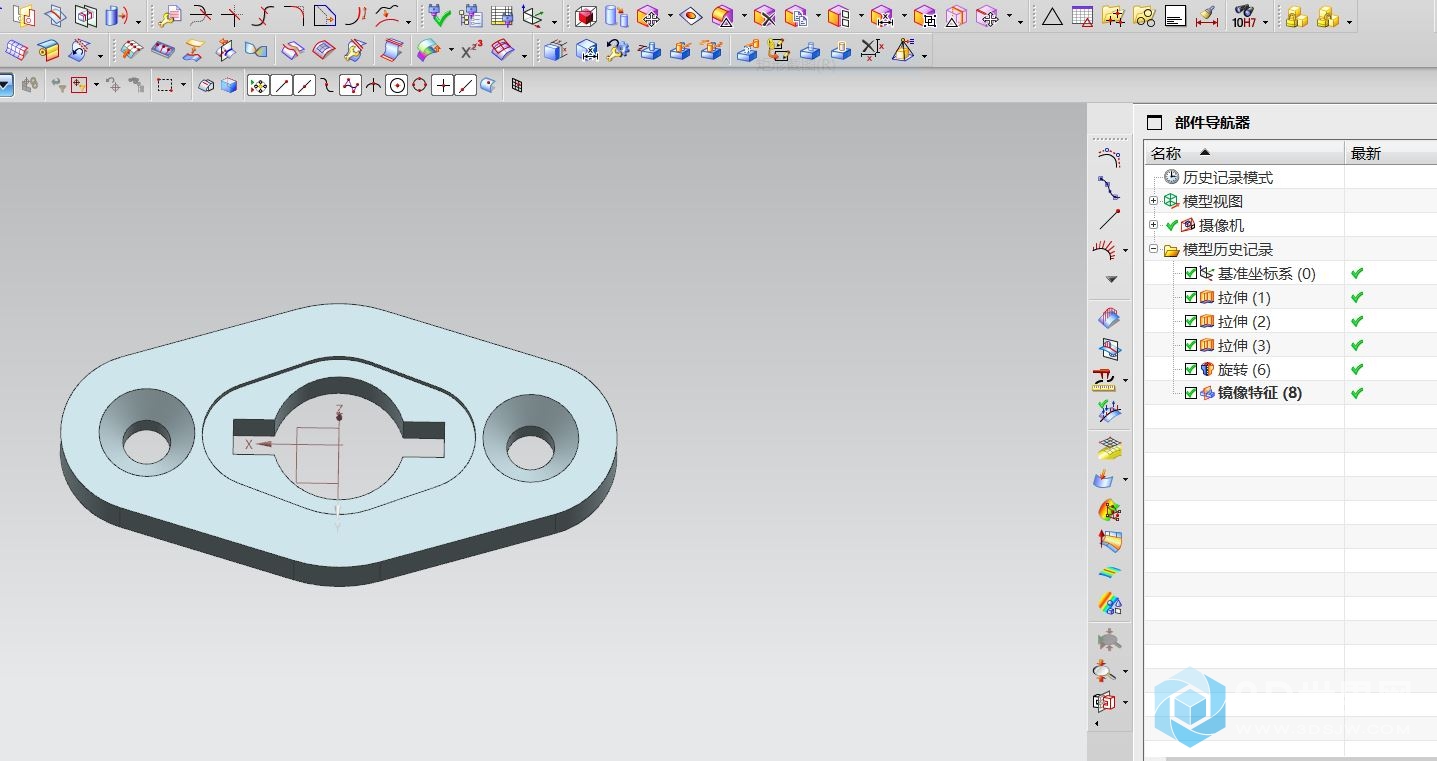The width and height of the screenshot is (1437, 761).
Task: Toggle the 镜像特征 (8) checkbox
Action: pos(1190,393)
